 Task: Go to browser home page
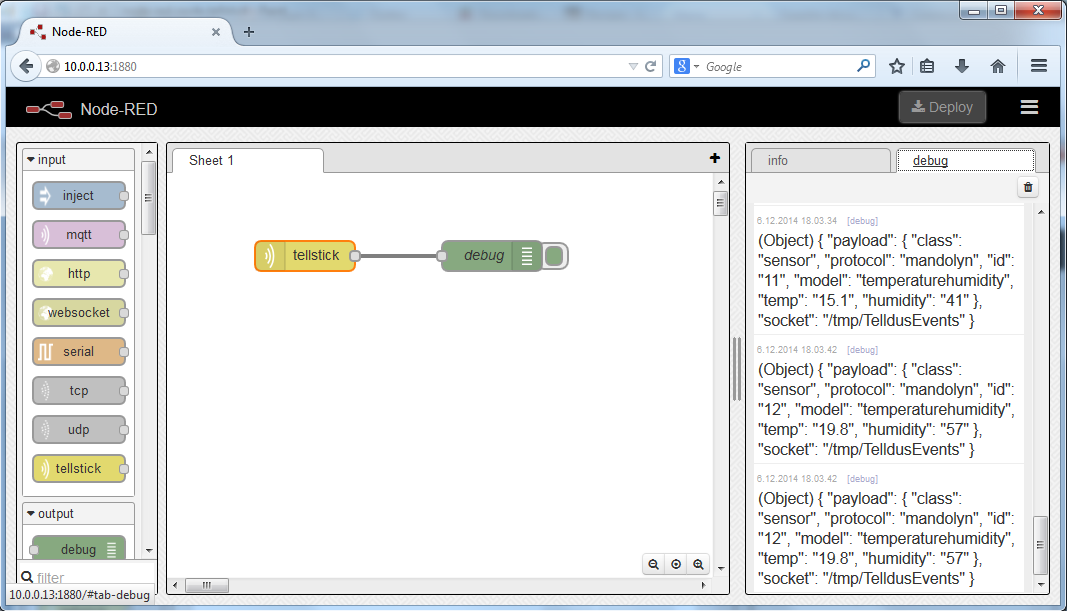click(998, 66)
